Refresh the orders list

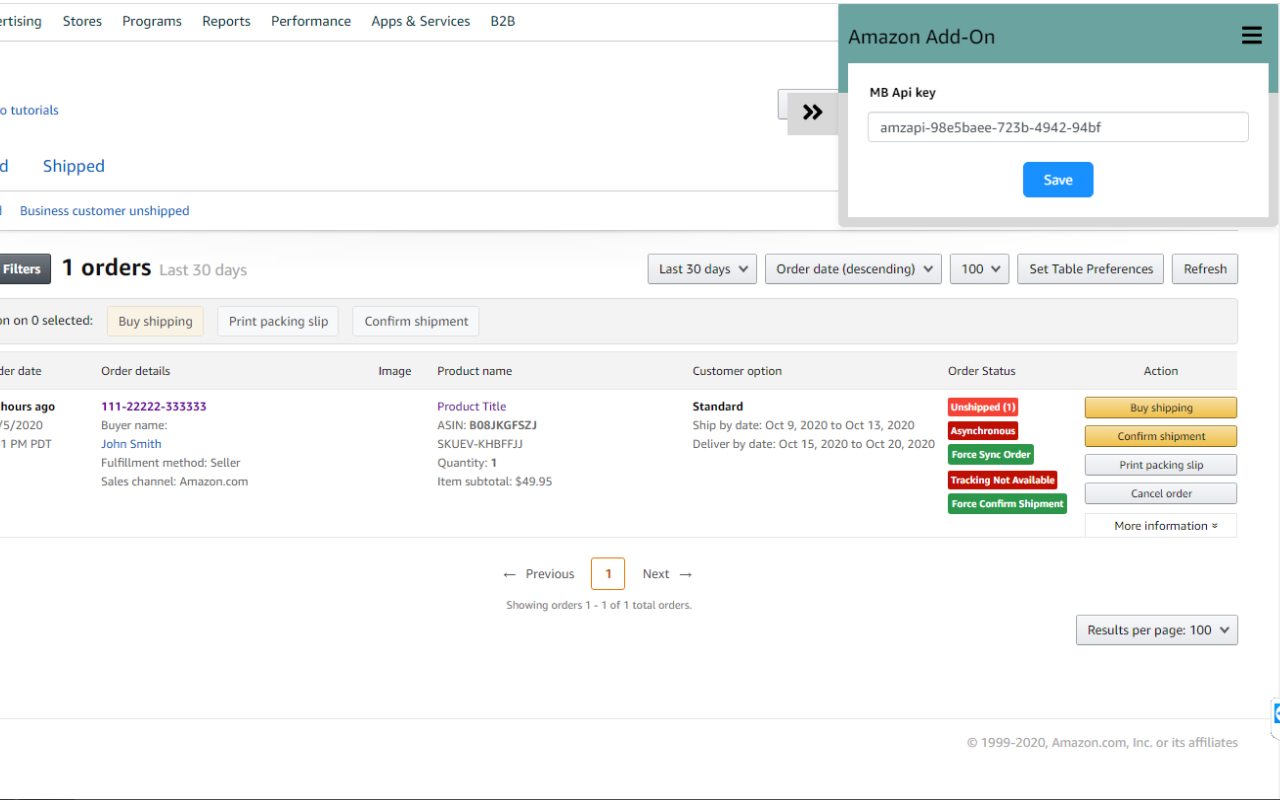[x=1204, y=268]
